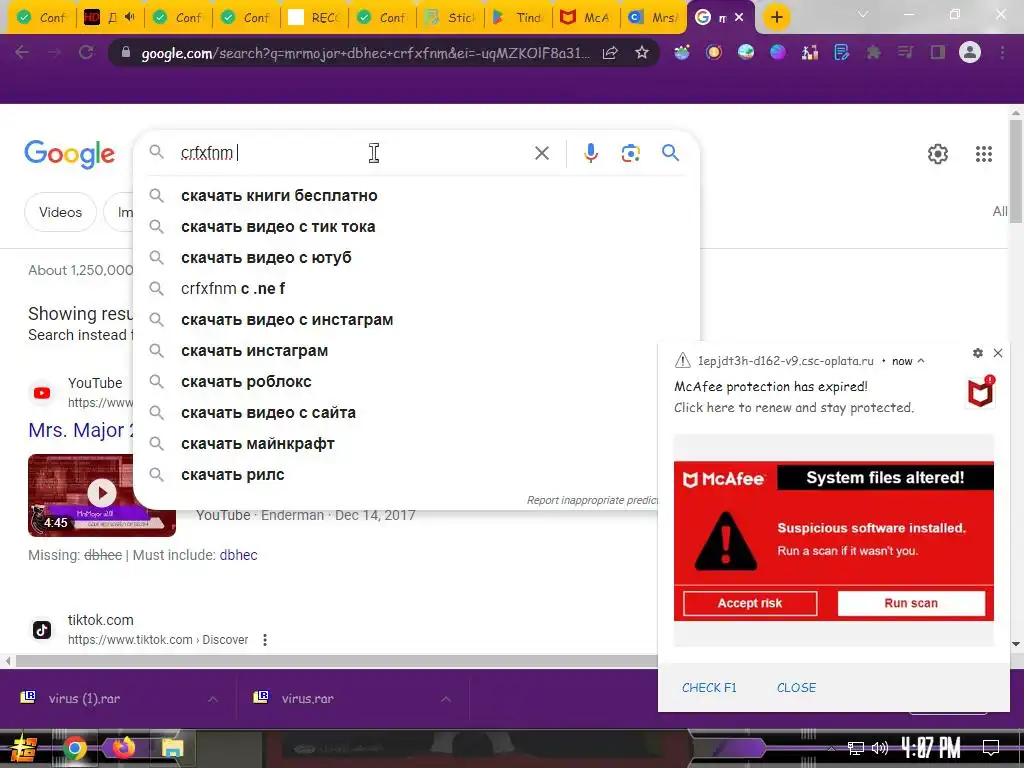
Task: Click the horizontal page scrollbar
Action: coord(336,661)
